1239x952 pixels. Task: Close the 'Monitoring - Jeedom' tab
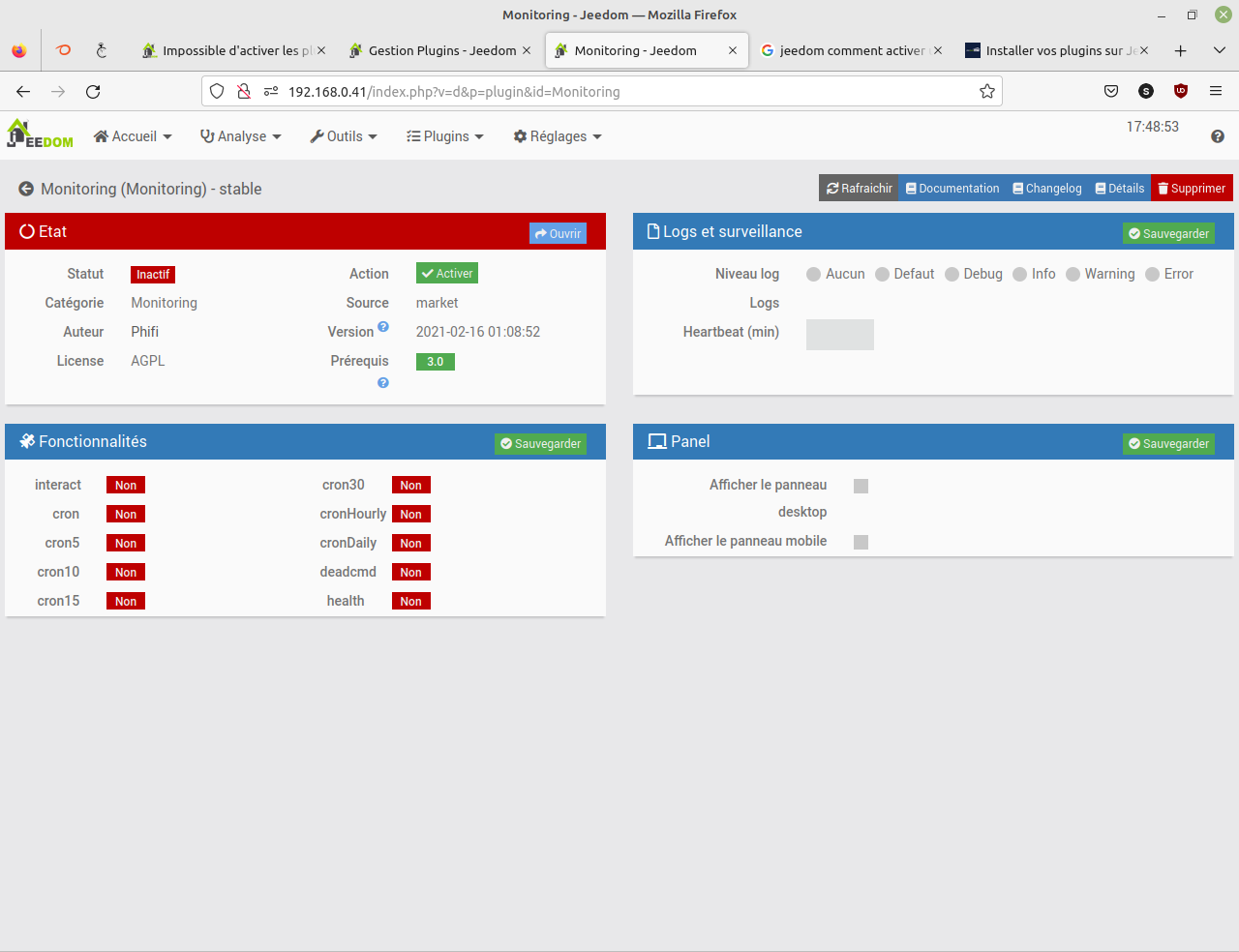[x=733, y=50]
